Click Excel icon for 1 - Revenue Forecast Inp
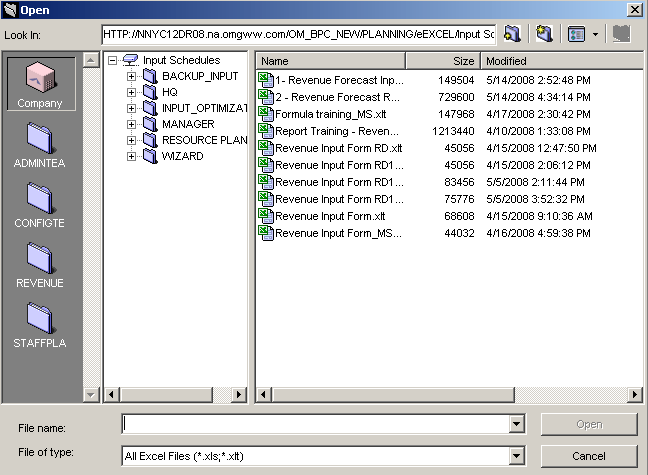The width and height of the screenshot is (648, 475). pos(266,80)
